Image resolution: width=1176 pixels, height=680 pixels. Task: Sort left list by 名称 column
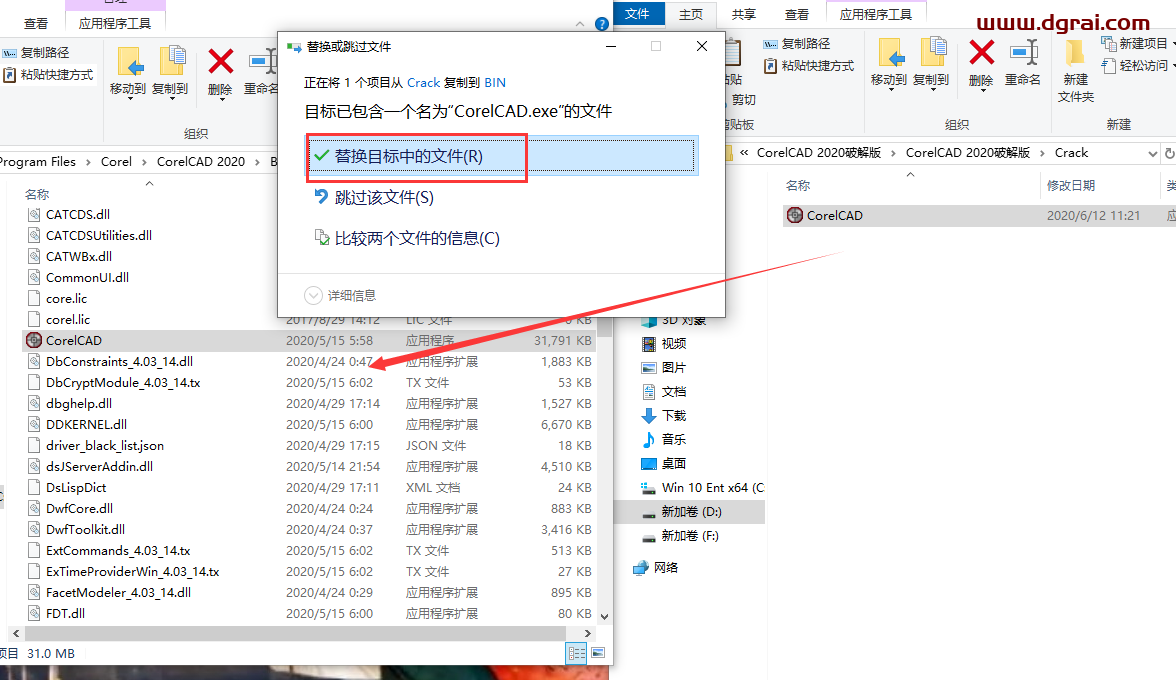pos(37,194)
